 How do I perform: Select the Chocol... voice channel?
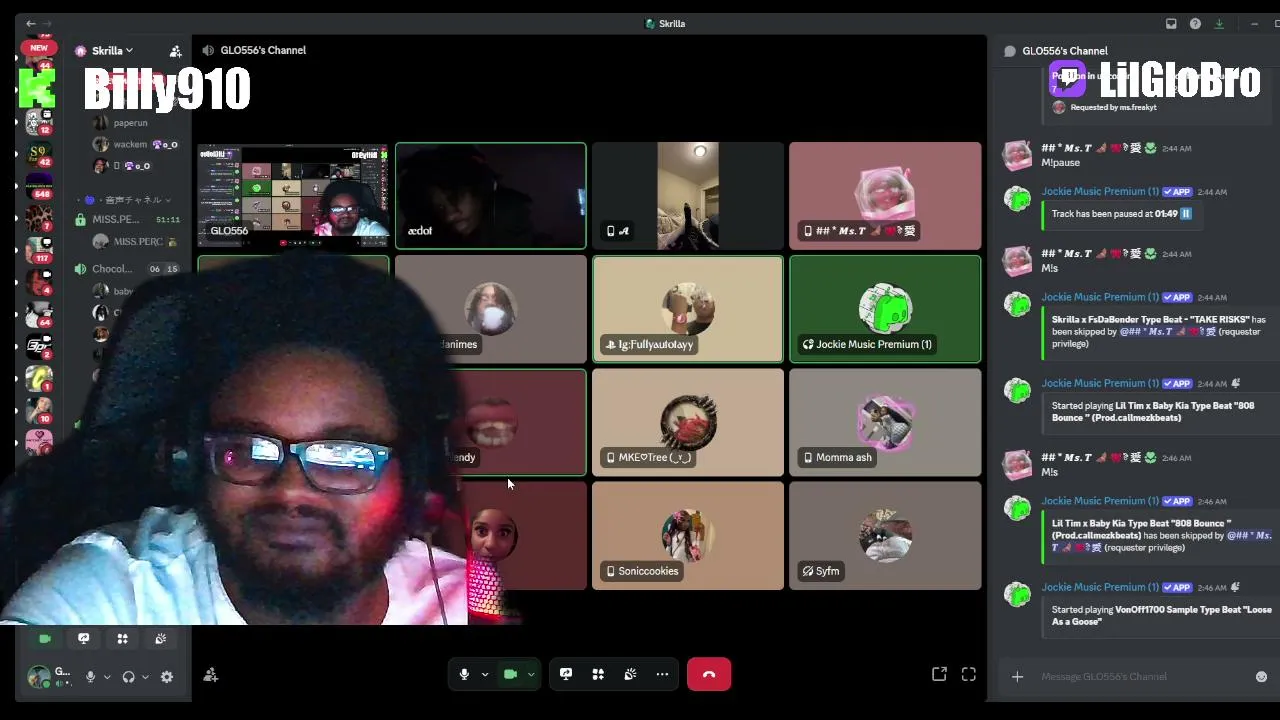pyautogui.click(x=126, y=269)
